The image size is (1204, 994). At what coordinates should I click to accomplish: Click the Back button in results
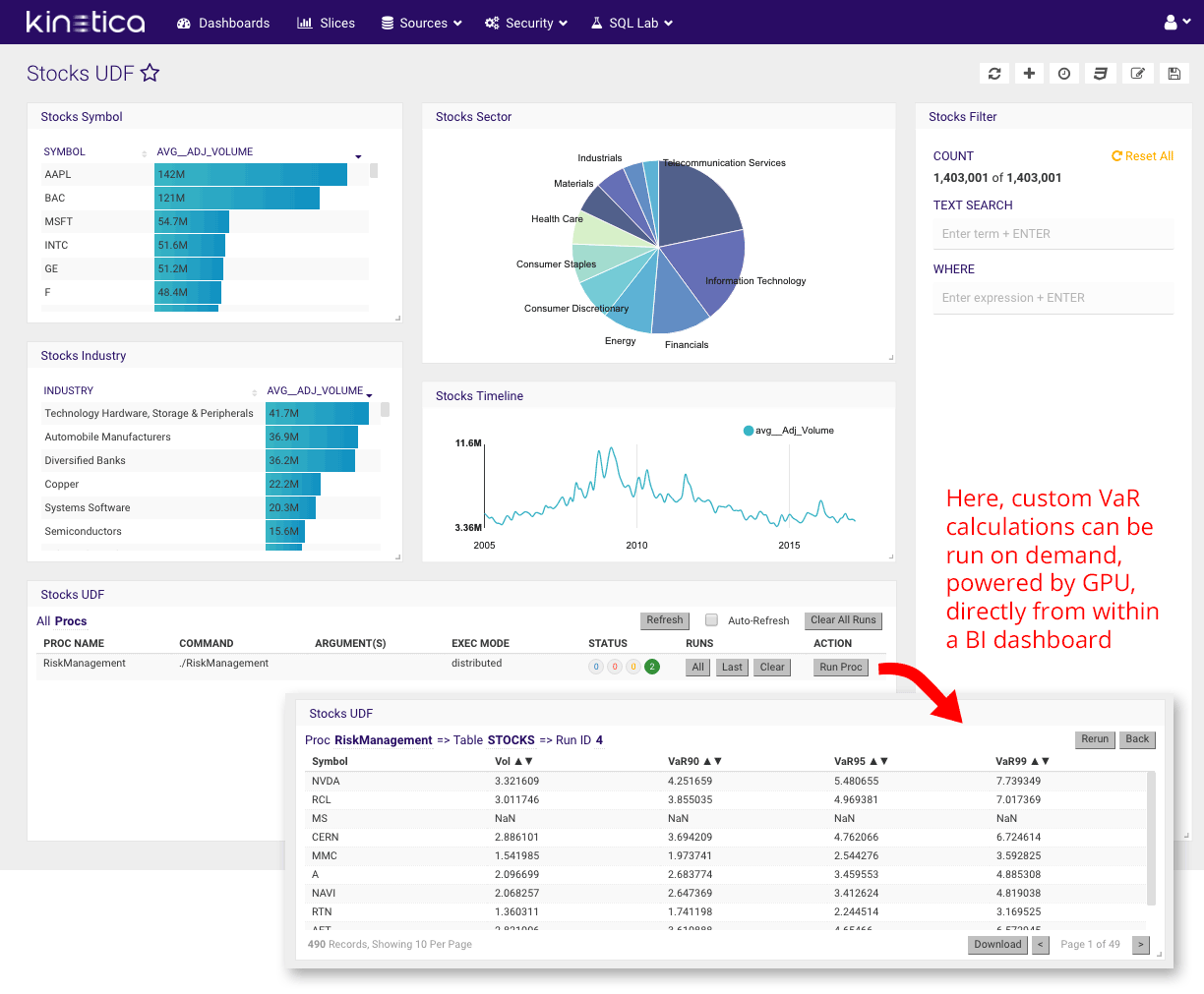point(1137,739)
